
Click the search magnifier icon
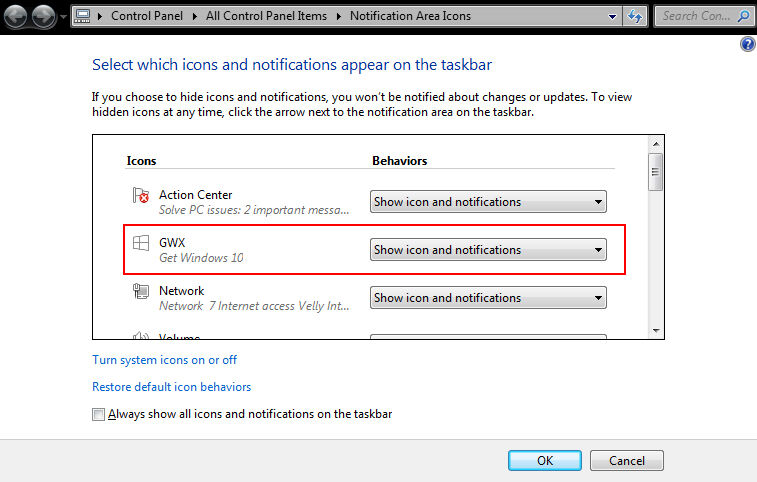pos(743,16)
